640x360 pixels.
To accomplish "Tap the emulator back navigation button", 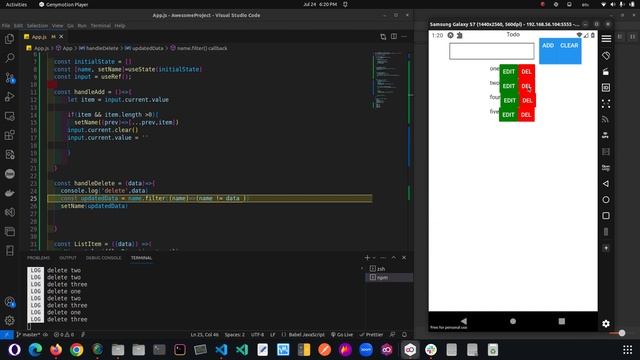I will [464, 321].
